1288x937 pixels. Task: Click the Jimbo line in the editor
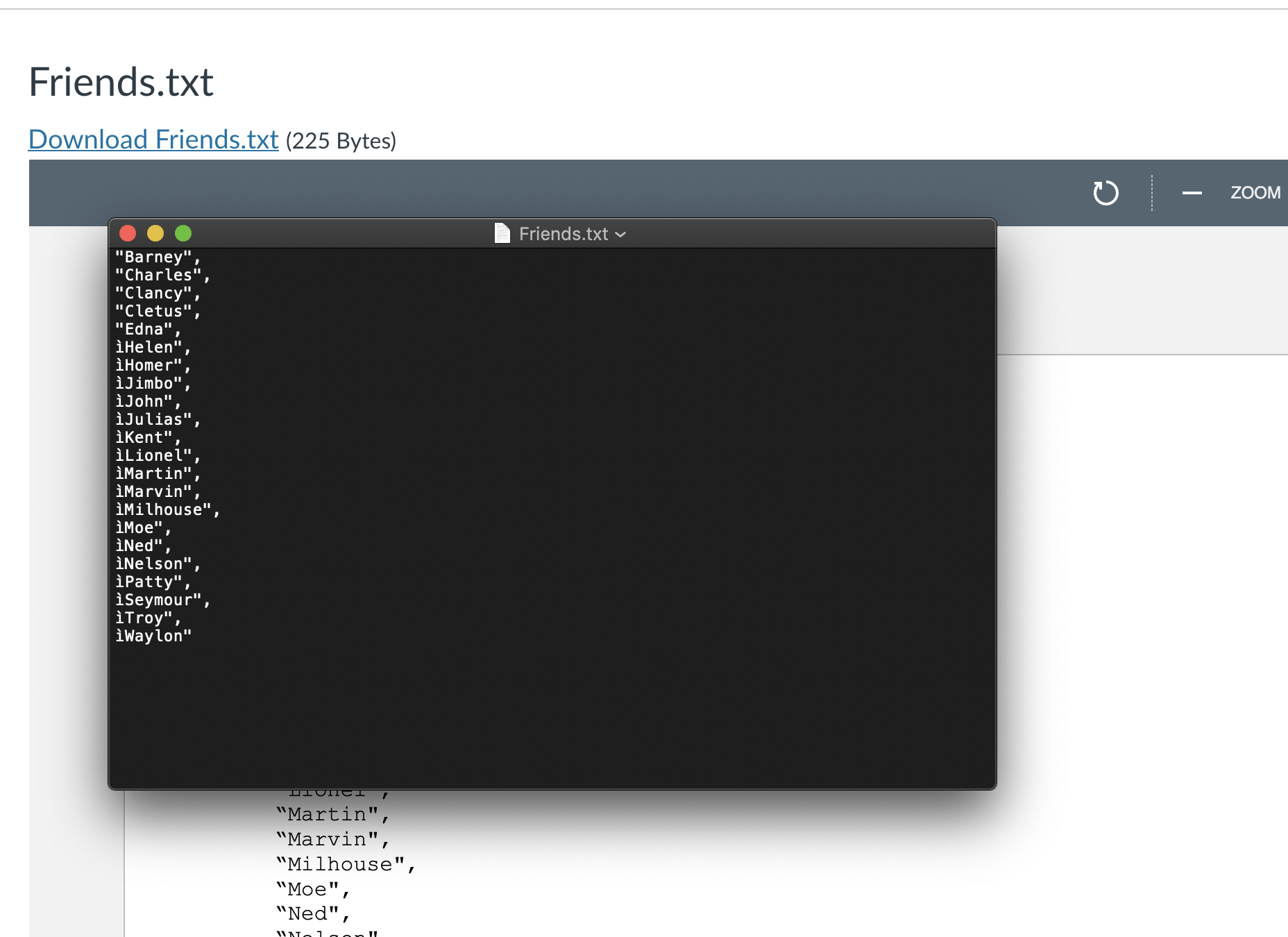(x=153, y=384)
